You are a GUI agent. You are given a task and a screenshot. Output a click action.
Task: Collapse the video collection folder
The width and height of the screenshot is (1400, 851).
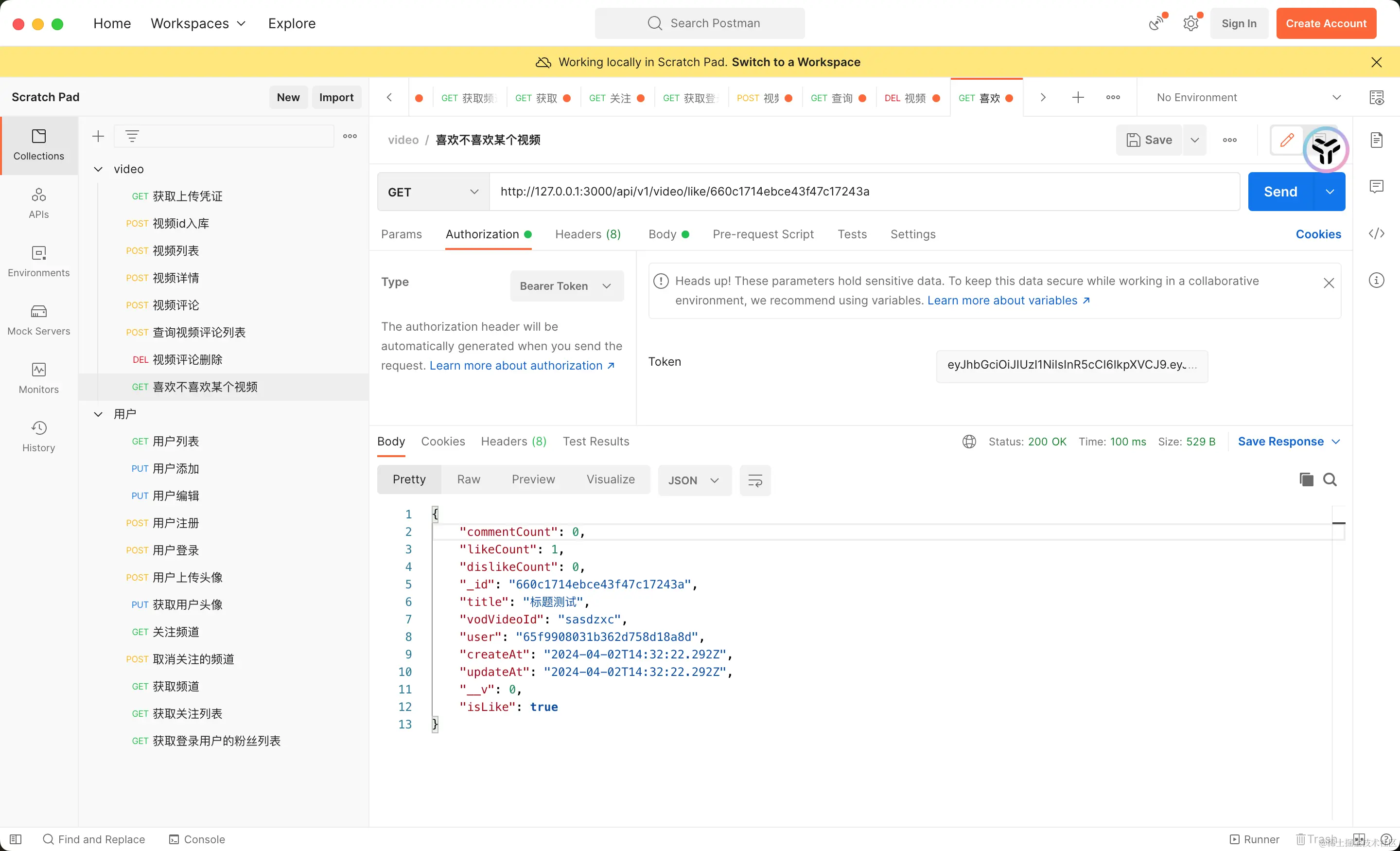coord(98,169)
